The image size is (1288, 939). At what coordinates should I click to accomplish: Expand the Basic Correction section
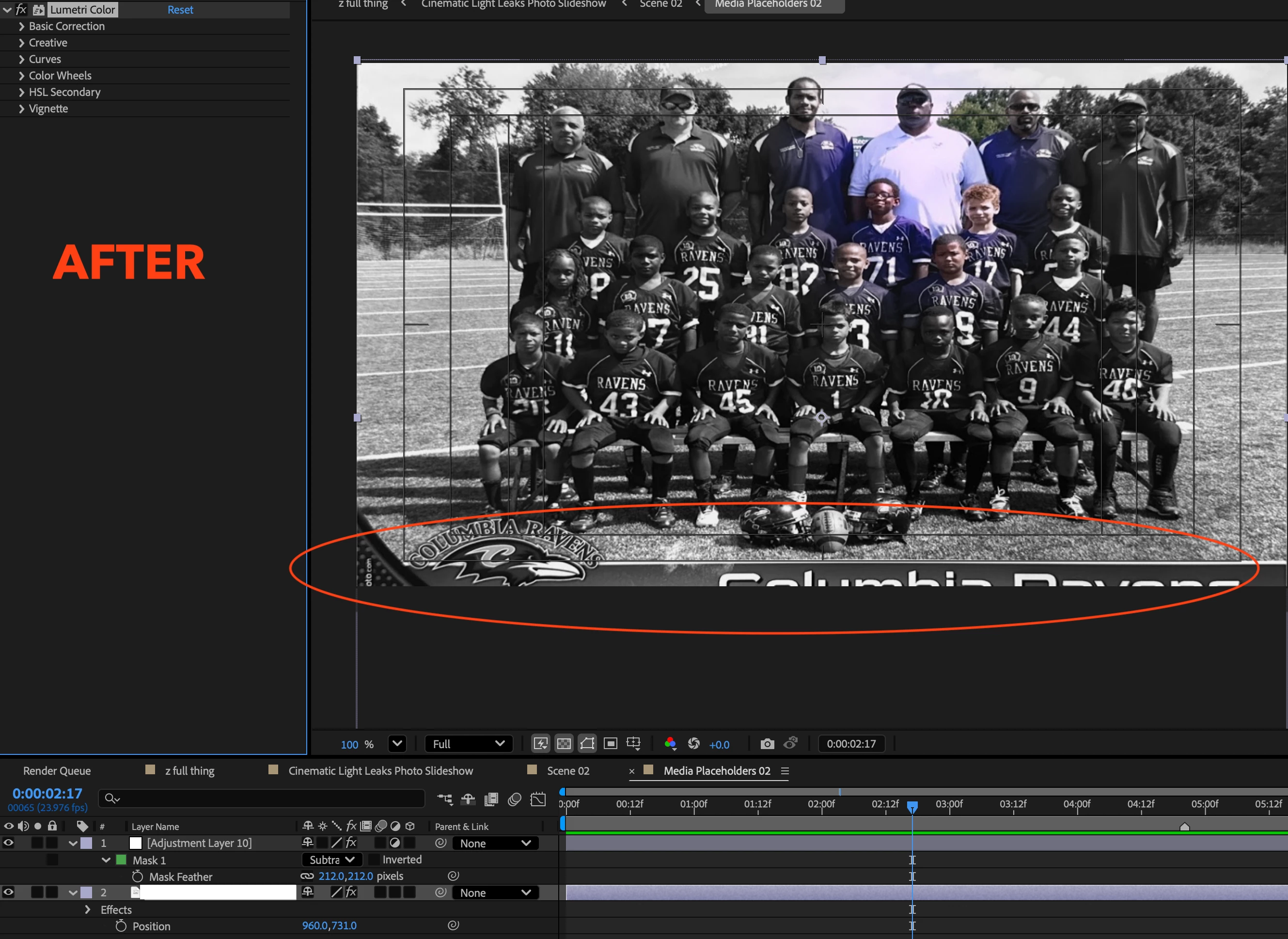coord(22,26)
